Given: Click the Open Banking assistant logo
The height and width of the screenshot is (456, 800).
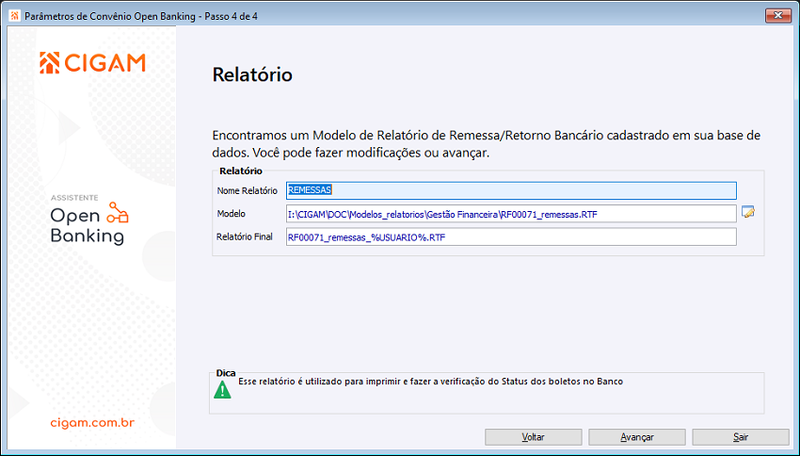Looking at the screenshot, I should (x=90, y=224).
